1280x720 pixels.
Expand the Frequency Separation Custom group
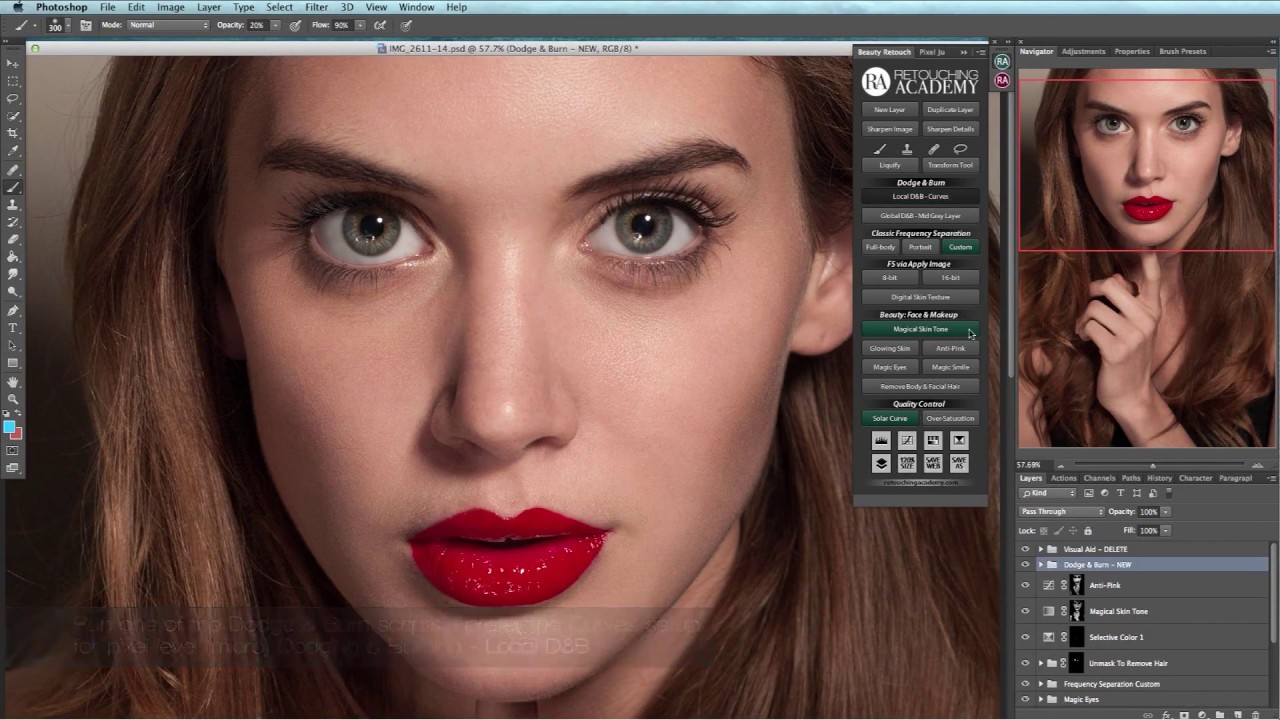click(1040, 684)
